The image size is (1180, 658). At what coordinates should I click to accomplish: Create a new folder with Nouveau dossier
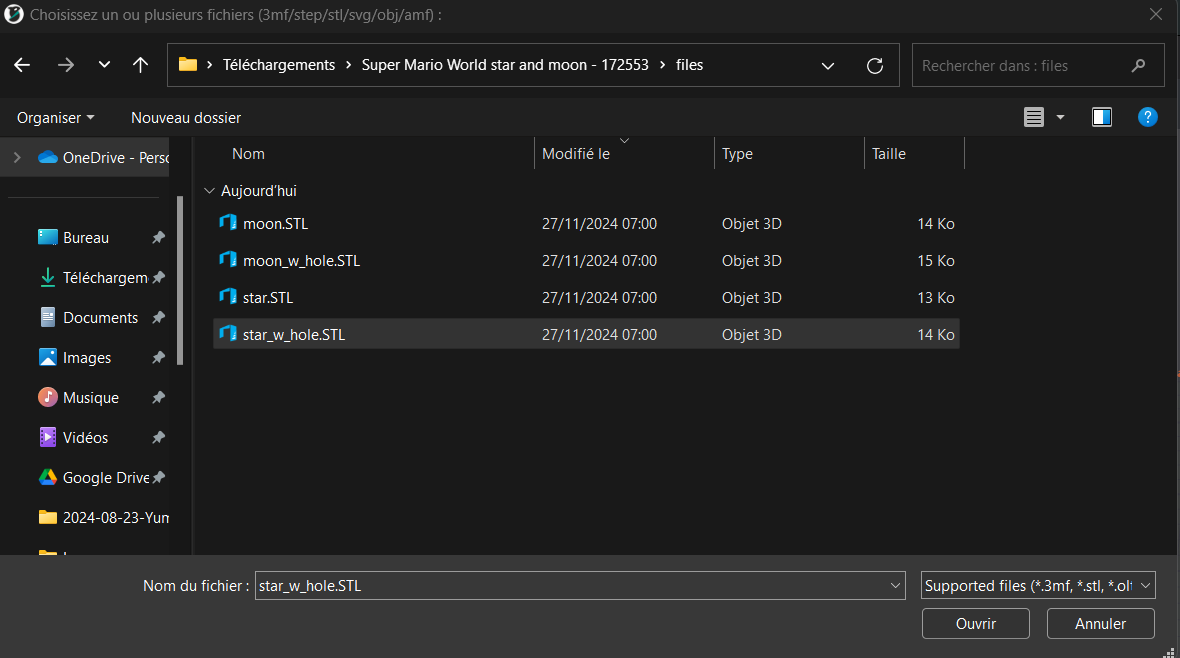pyautogui.click(x=186, y=117)
